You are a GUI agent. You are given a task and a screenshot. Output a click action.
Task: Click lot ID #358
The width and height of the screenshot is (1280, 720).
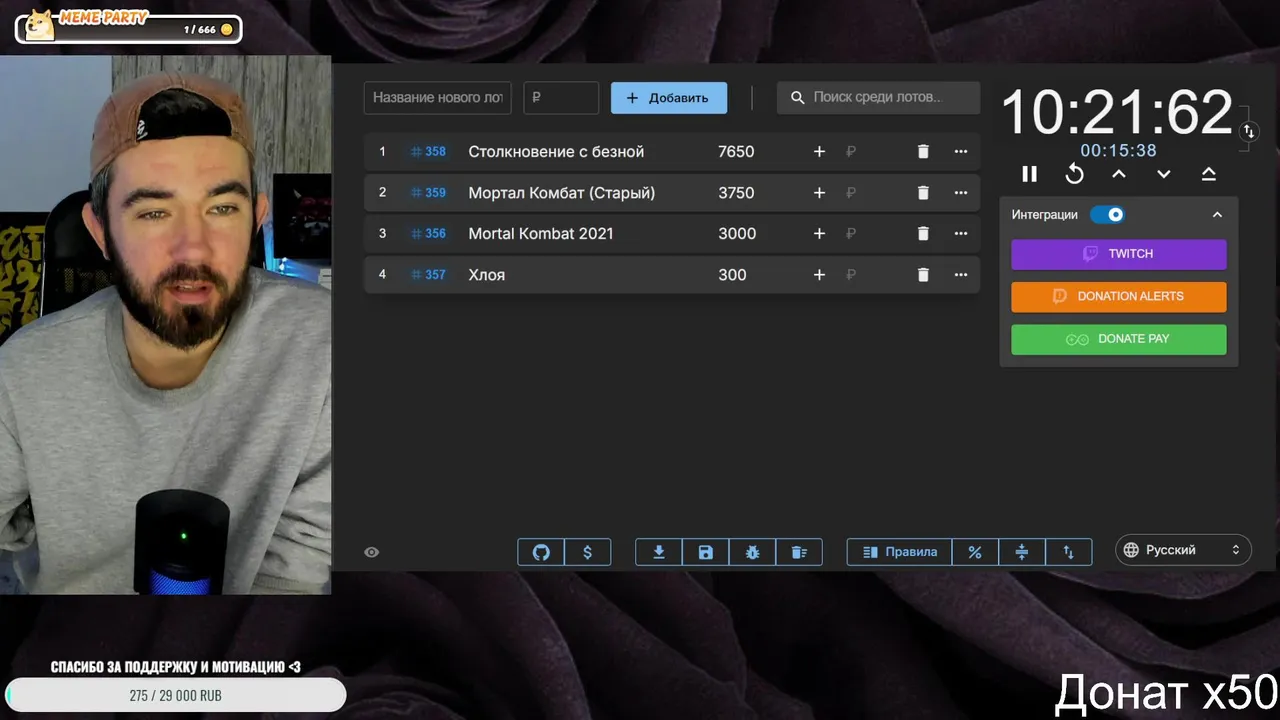click(x=429, y=152)
